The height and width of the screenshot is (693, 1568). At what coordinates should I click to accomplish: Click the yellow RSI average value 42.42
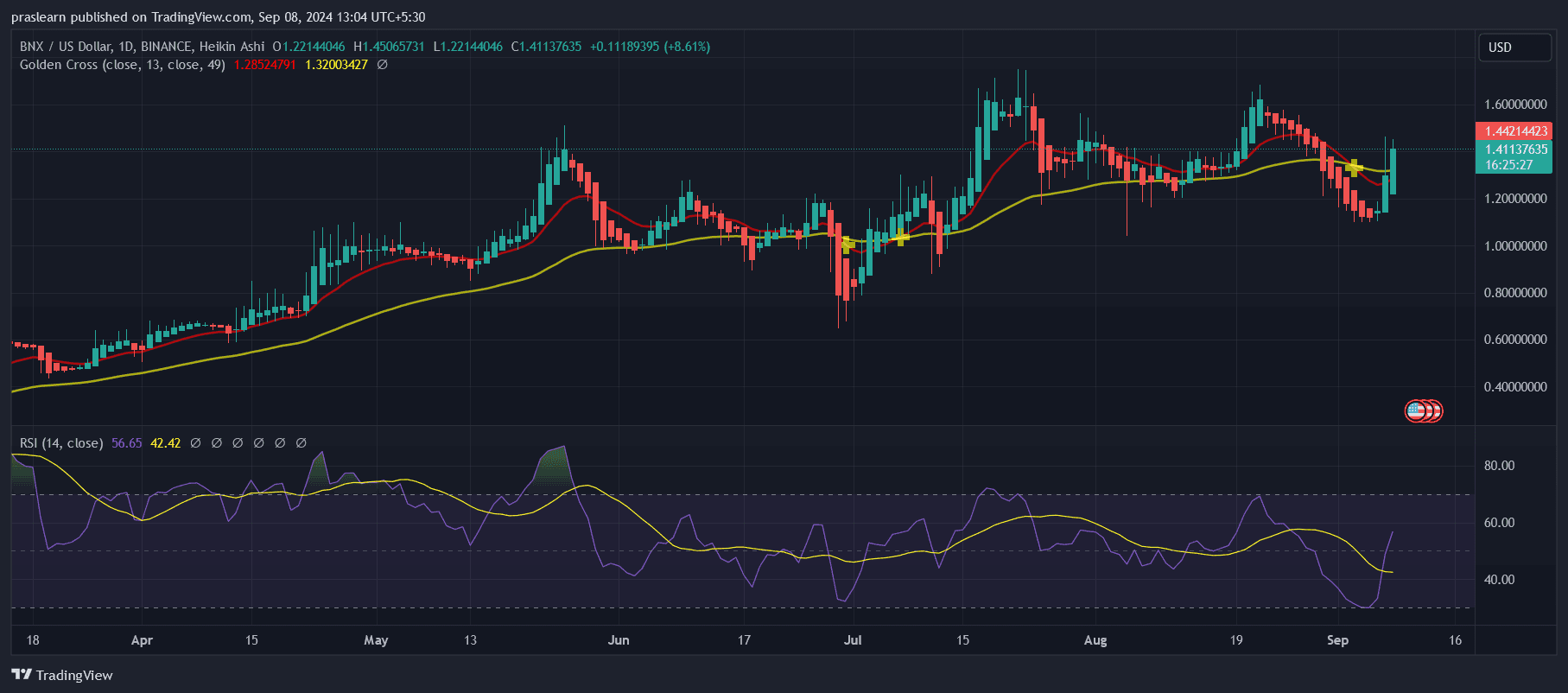[166, 443]
